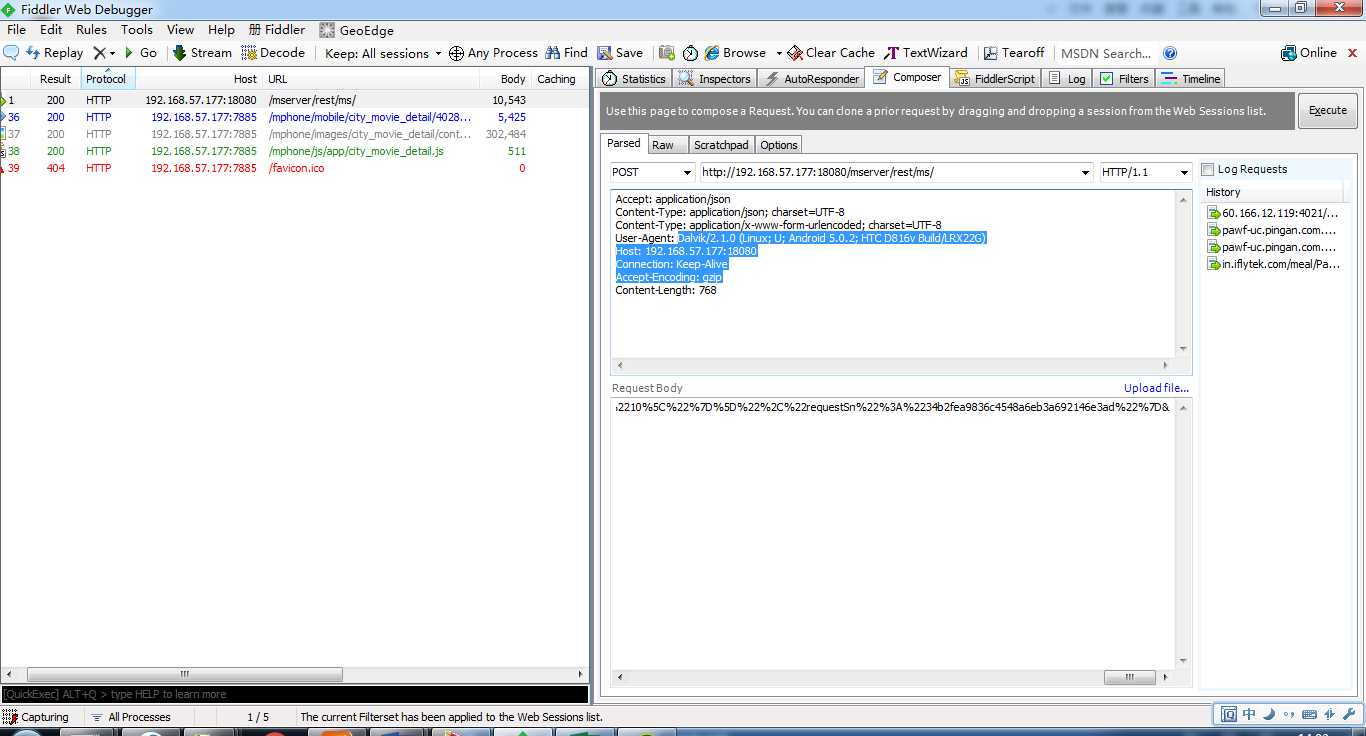Switch to the Filters tab
1366x736 pixels.
click(x=1124, y=79)
